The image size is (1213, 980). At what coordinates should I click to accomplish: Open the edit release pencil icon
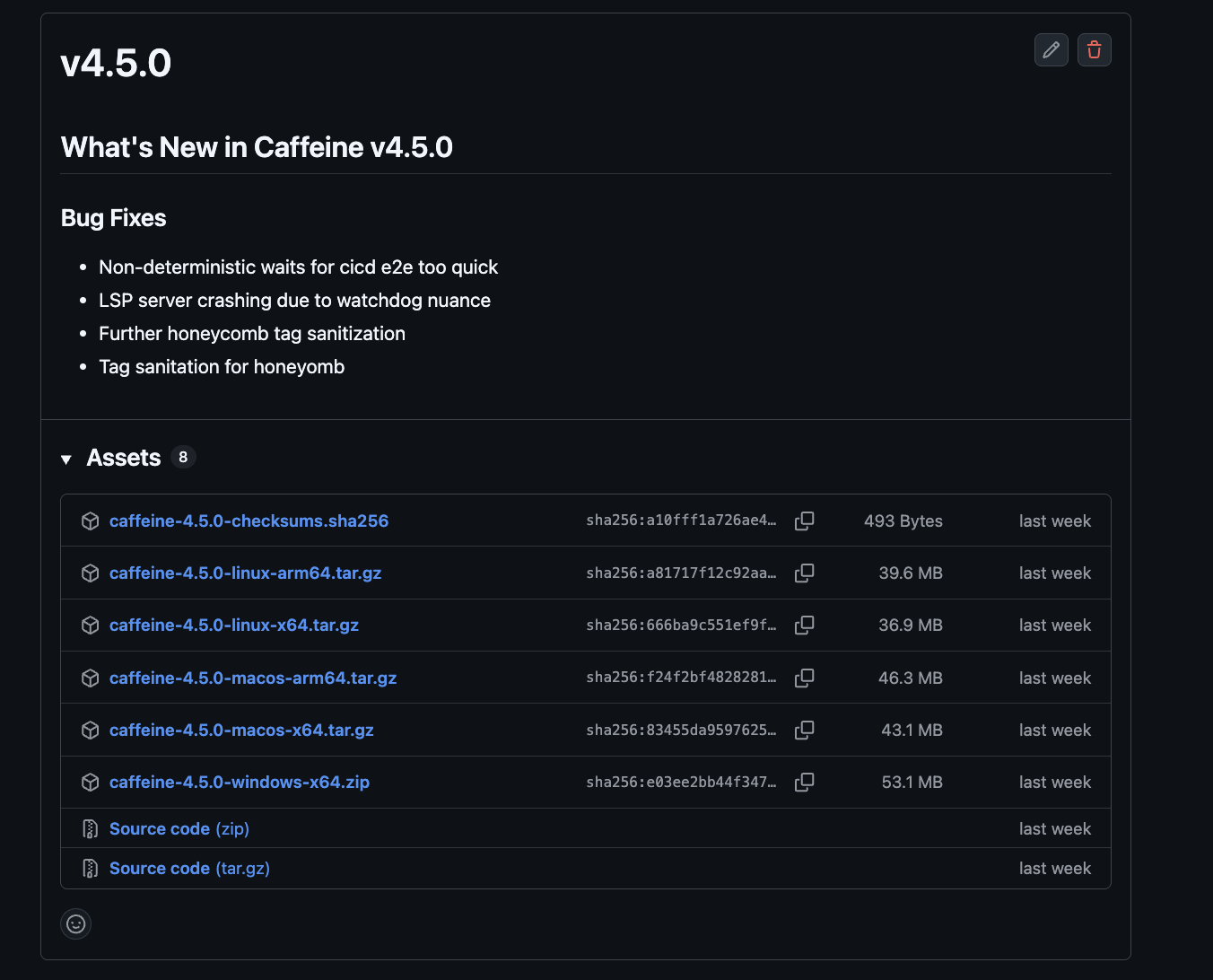[1051, 50]
